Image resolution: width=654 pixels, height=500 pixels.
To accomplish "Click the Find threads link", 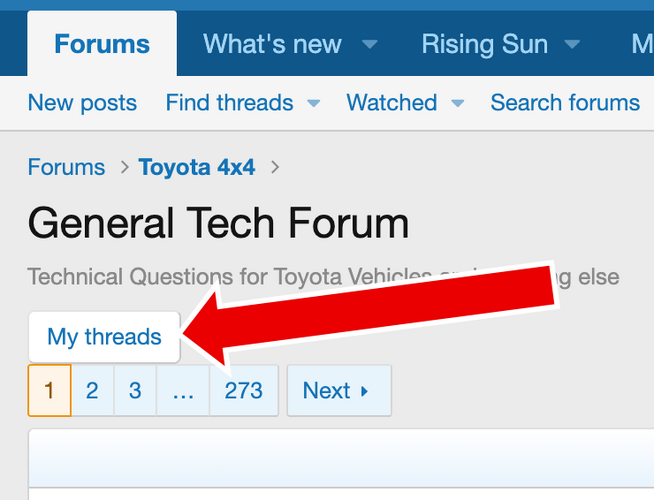I will pos(229,103).
